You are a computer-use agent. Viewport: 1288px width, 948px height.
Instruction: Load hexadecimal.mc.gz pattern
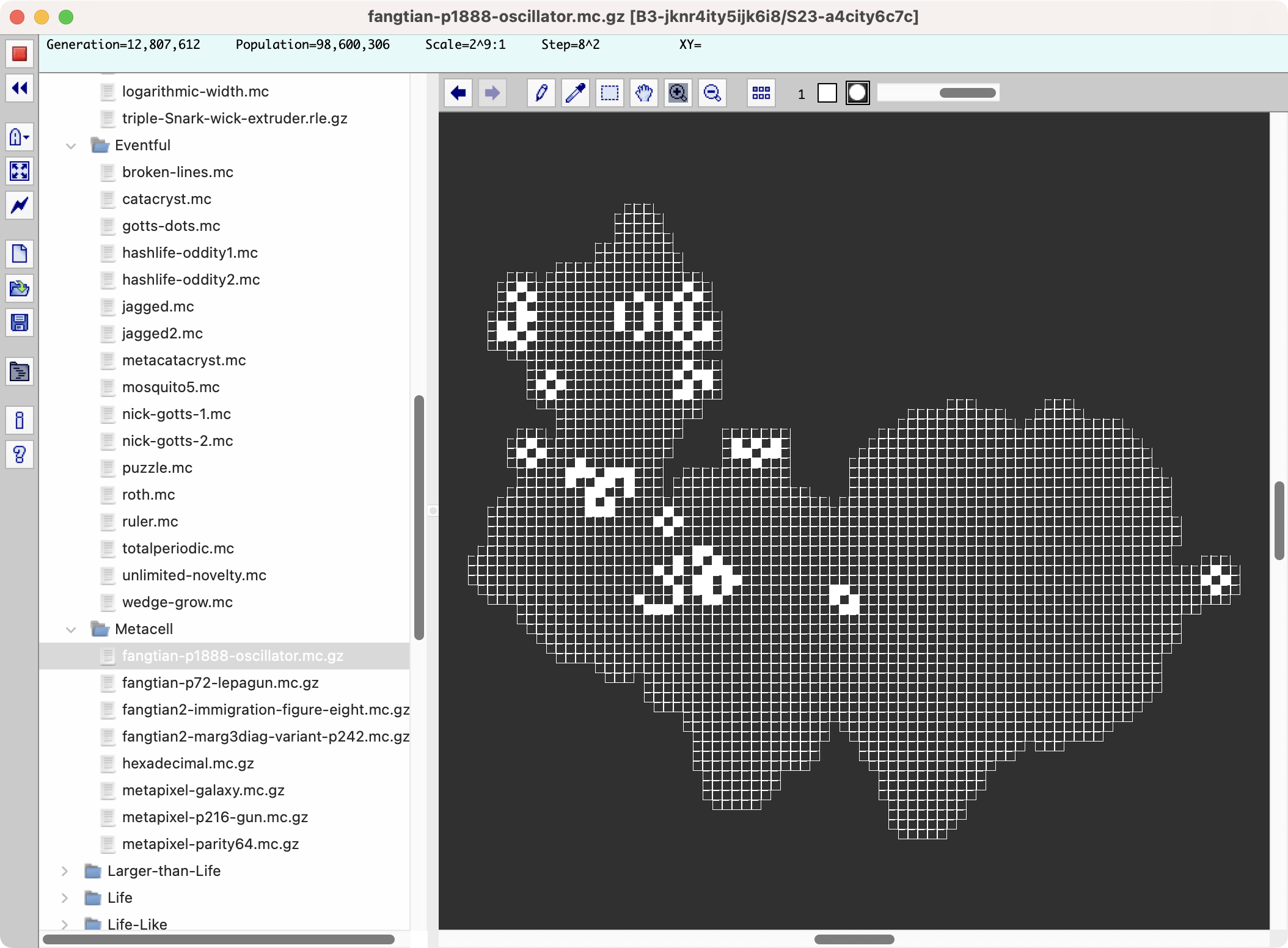tap(188, 764)
